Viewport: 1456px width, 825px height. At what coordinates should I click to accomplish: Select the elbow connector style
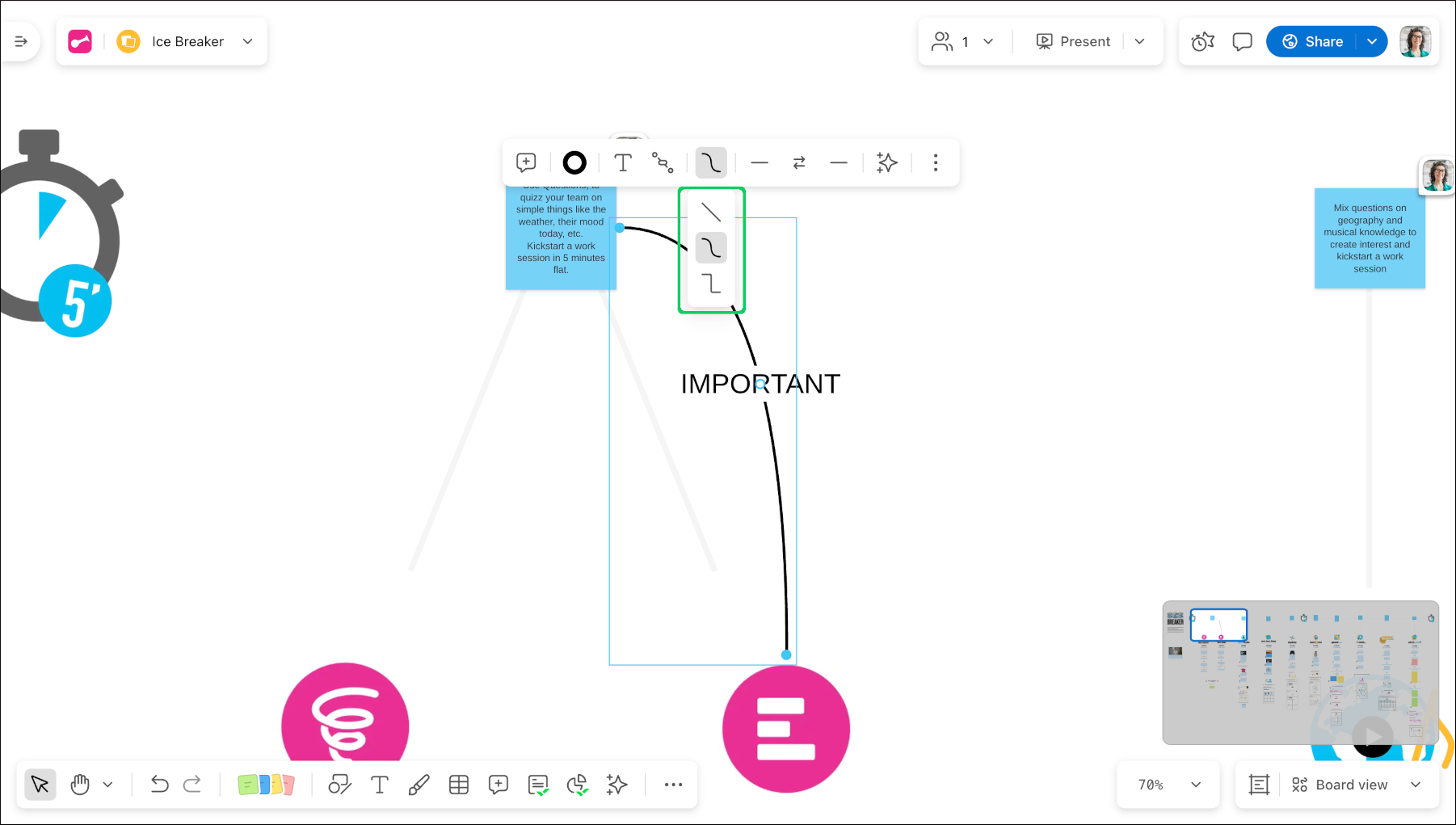coord(711,284)
